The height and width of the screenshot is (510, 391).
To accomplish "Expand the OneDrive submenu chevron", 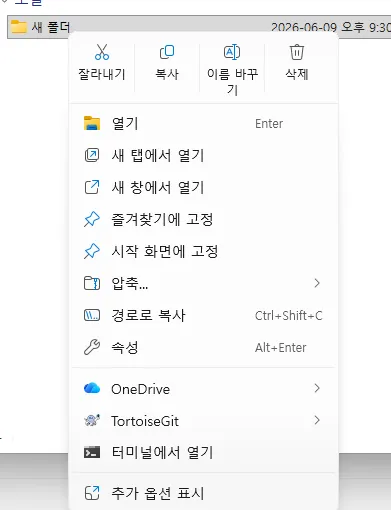I will click(317, 388).
